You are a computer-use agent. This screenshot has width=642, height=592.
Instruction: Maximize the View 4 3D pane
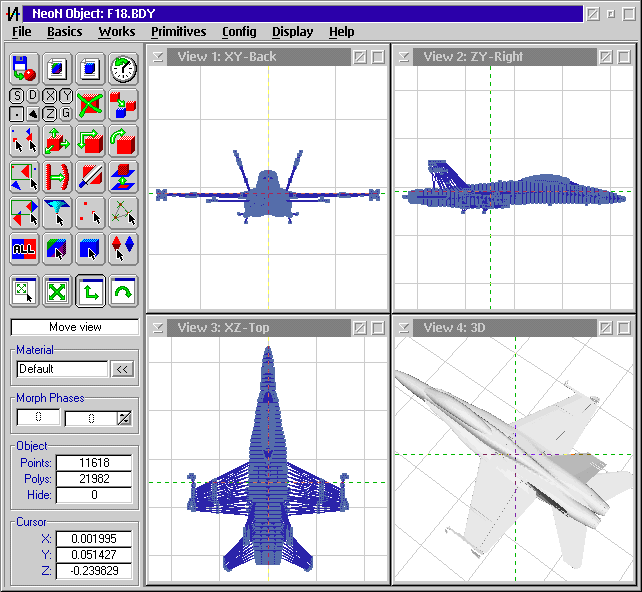(624, 328)
